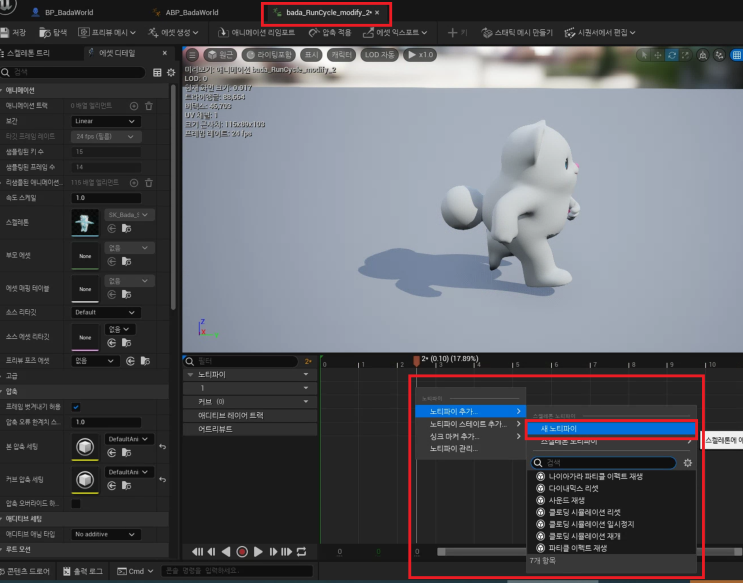This screenshot has height=583, width=743.
Task: Click 애니메이션 리임포트 button
Action: coord(256,33)
